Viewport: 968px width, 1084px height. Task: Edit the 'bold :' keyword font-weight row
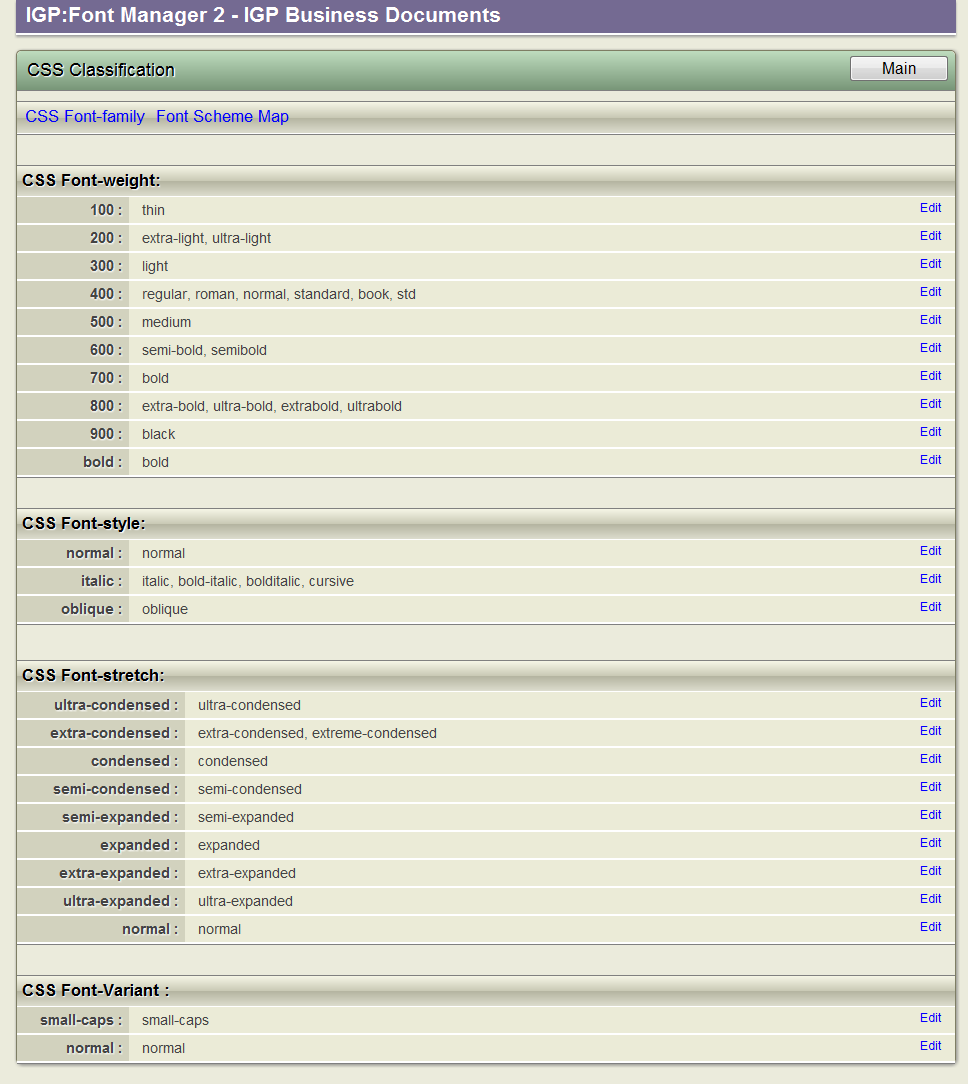930,460
